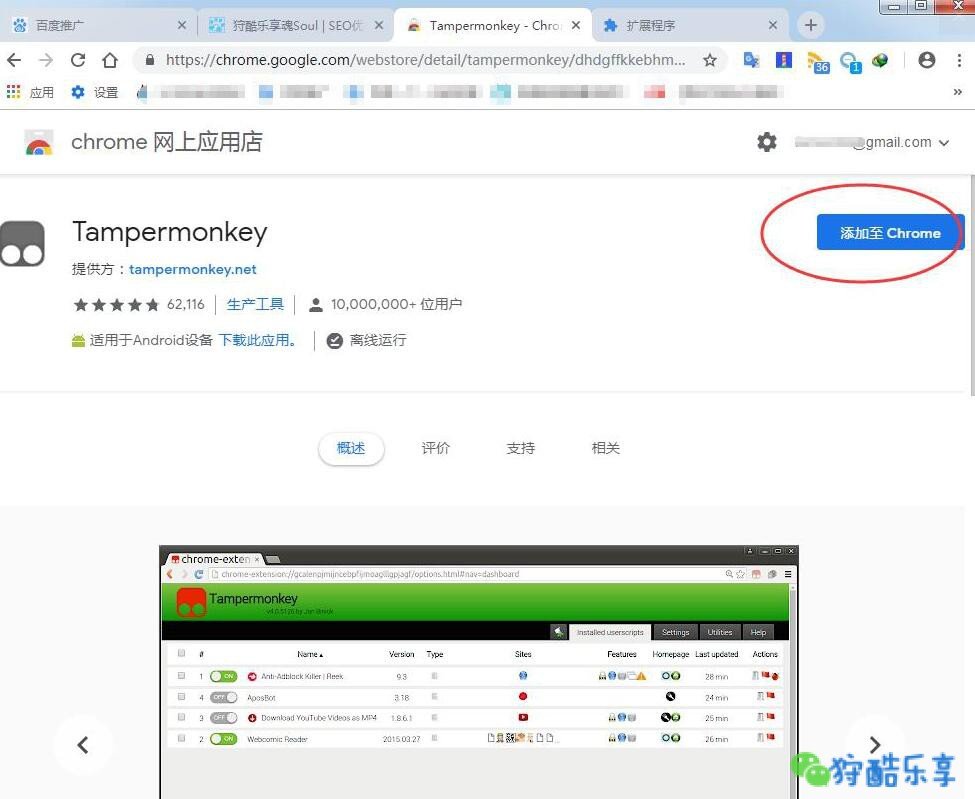Click the blue 'I' extension icon
Image resolution: width=975 pixels, height=799 pixels.
[783, 60]
